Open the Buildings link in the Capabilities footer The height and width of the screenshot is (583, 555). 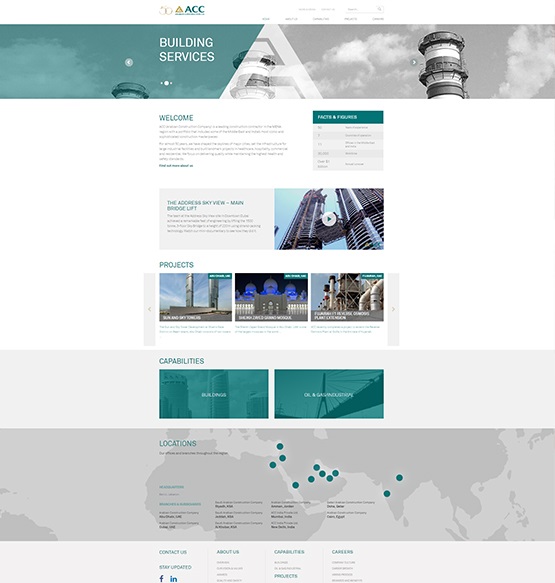click(281, 563)
